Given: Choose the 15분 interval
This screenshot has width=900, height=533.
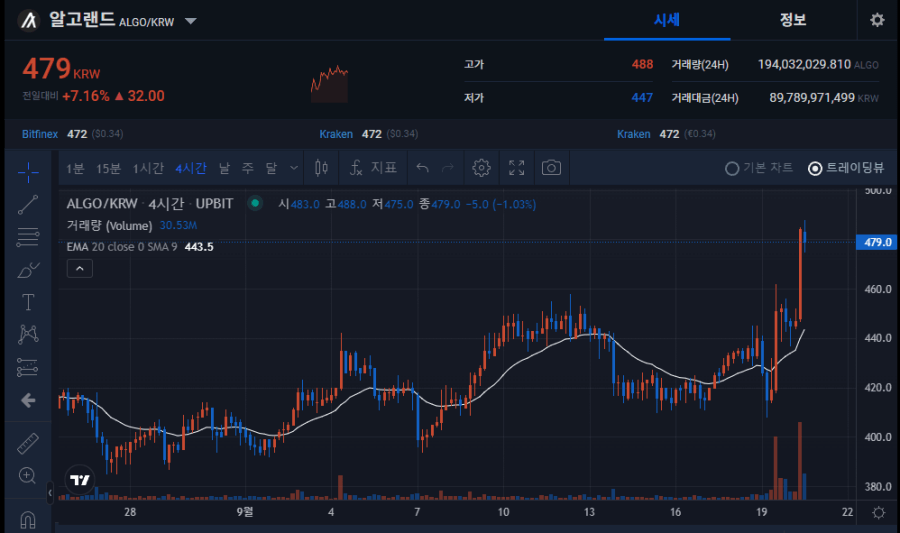Looking at the screenshot, I should pos(108,169).
